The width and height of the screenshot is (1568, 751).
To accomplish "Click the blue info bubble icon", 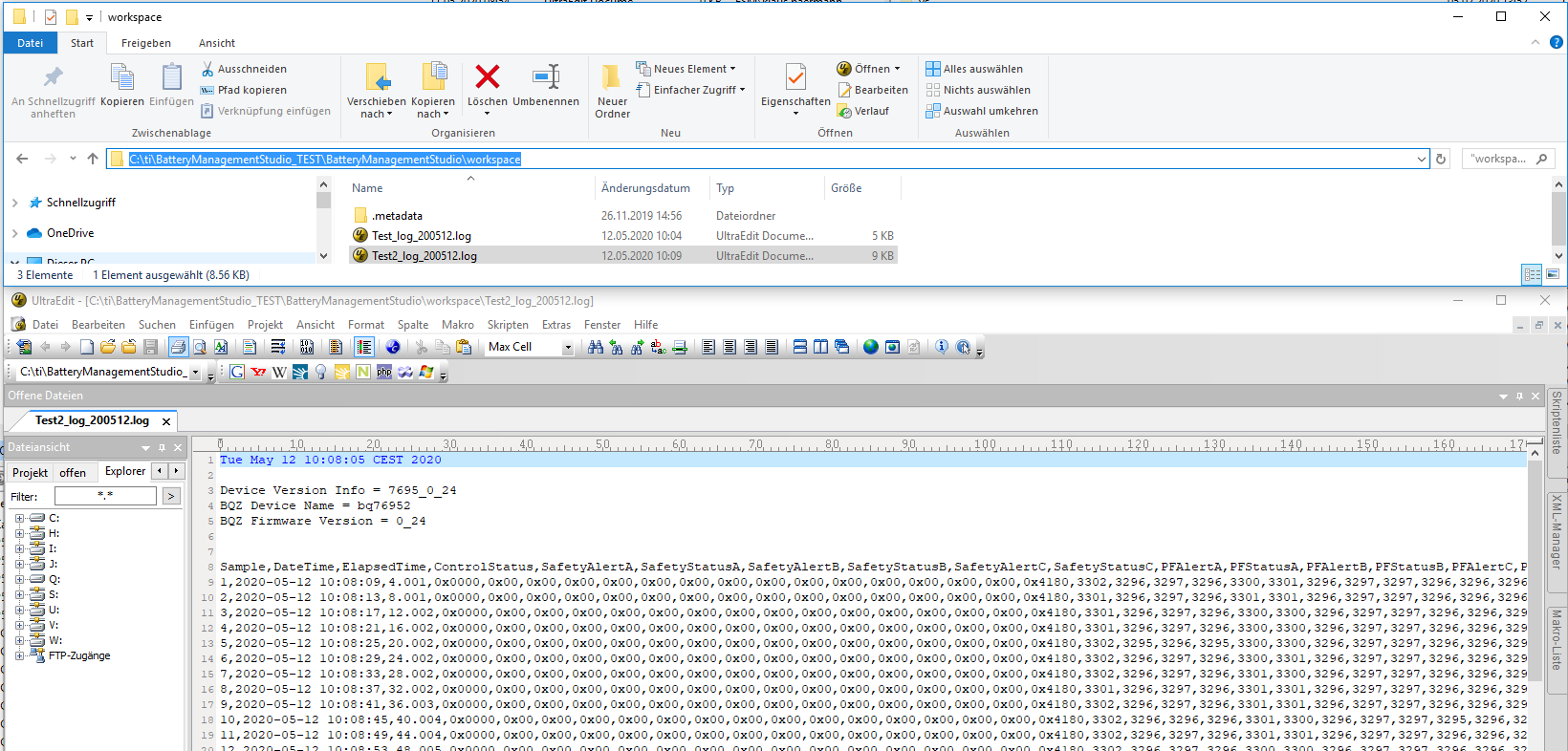I will coord(942,347).
